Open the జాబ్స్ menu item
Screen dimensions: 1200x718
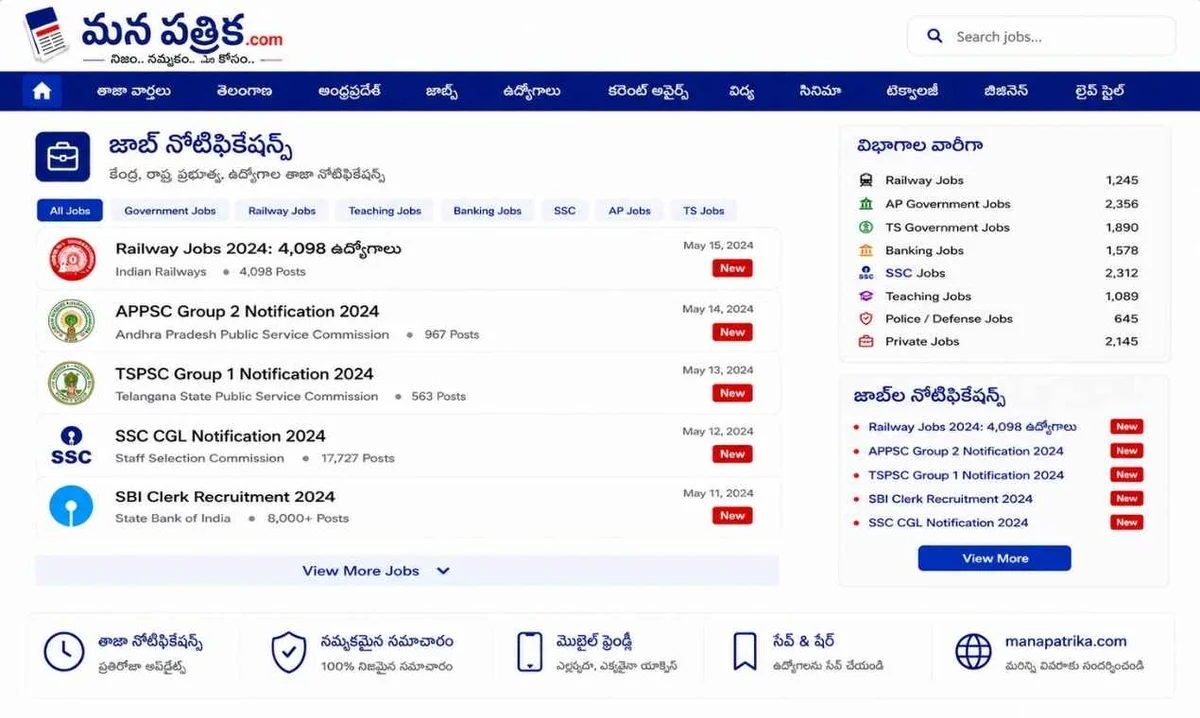pos(442,91)
